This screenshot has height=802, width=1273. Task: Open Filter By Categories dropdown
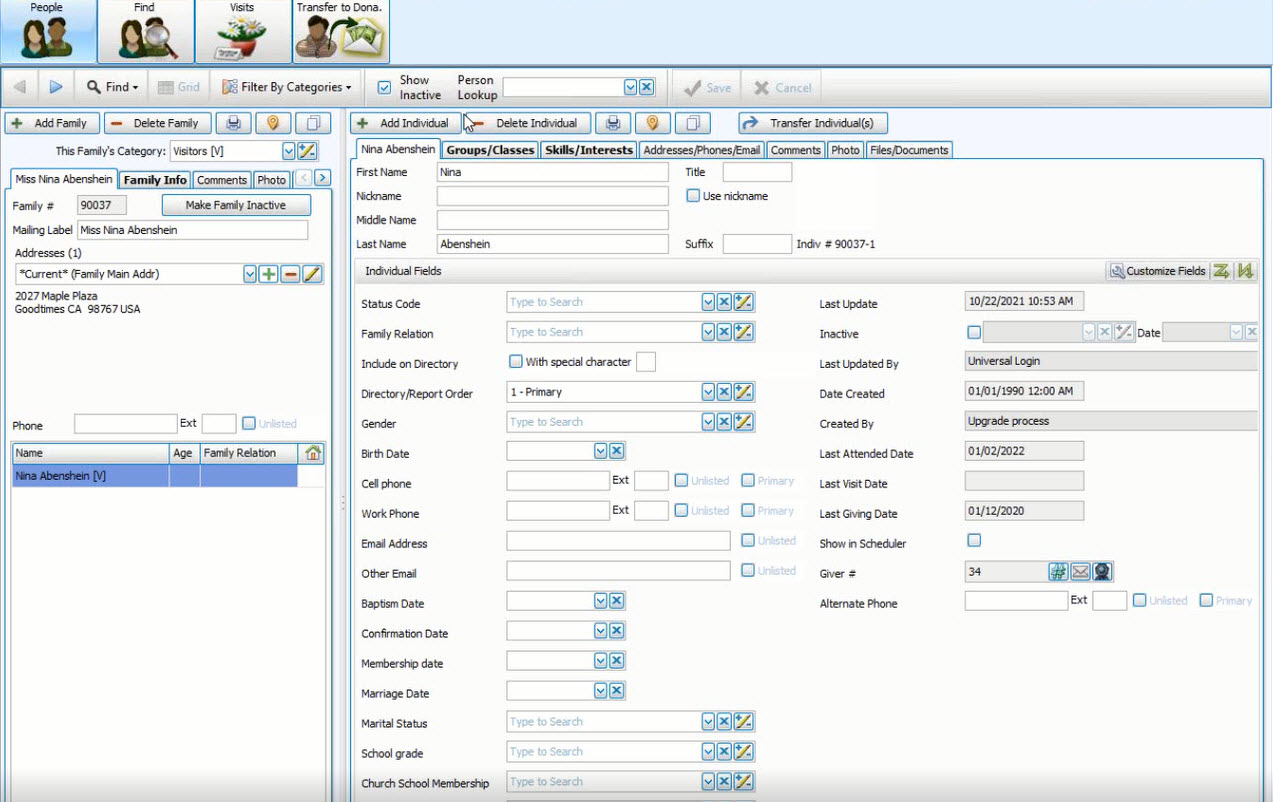point(287,87)
